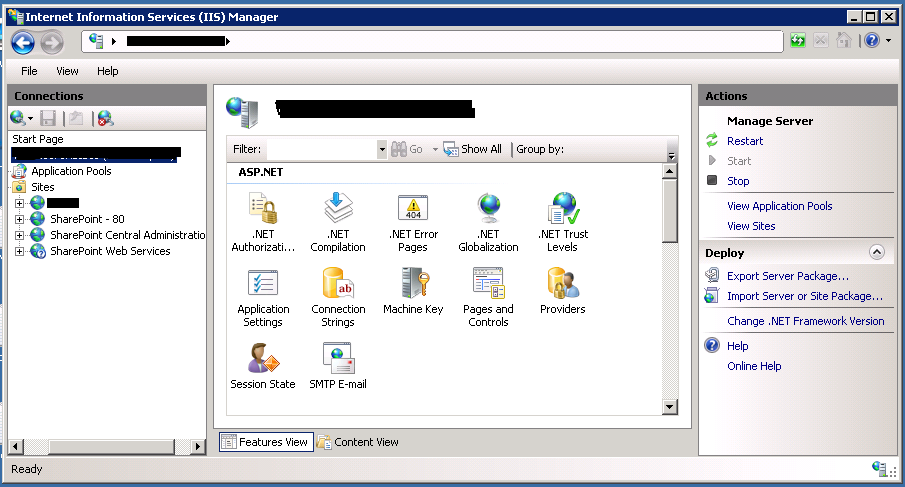Screen dimensions: 905x487
Task: Open .NET Globalization feature
Action: pos(488,223)
